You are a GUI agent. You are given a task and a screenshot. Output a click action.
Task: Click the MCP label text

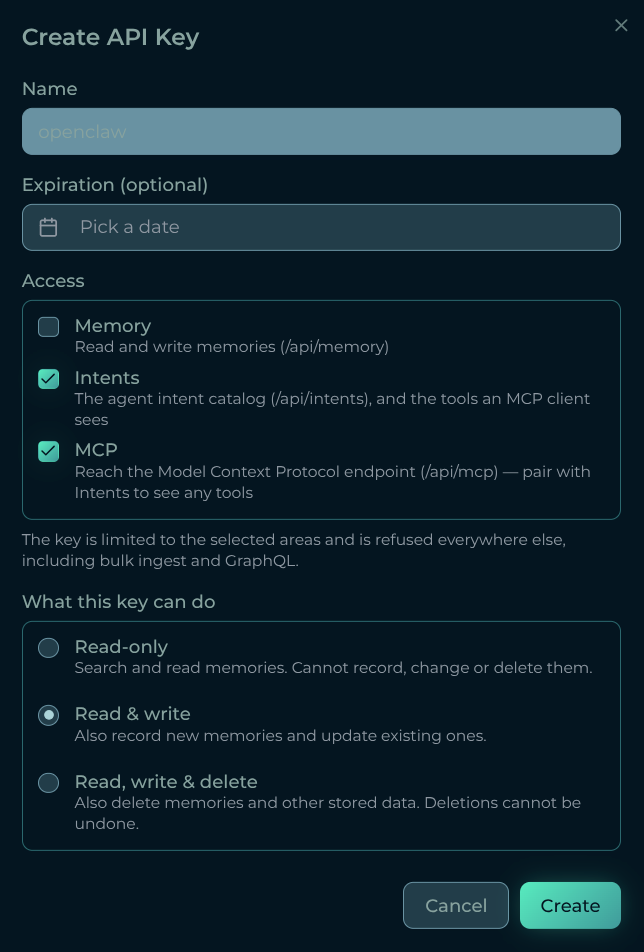click(96, 450)
